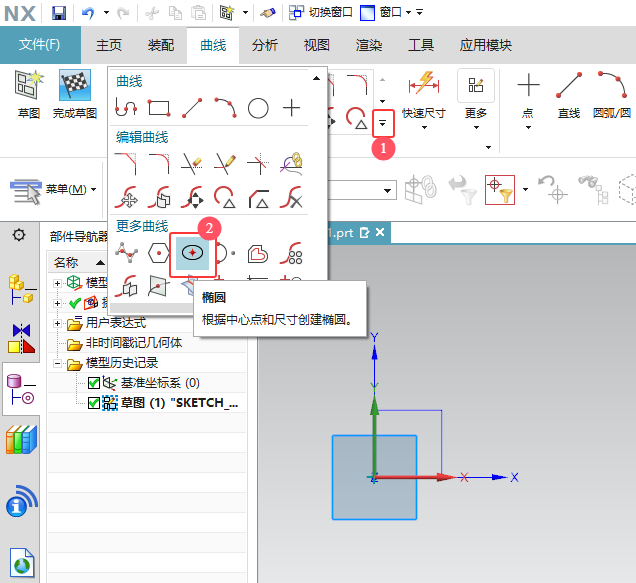The image size is (636, 583).
Task: Click the Save icon in the quick access toolbar
Action: pyautogui.click(x=59, y=13)
